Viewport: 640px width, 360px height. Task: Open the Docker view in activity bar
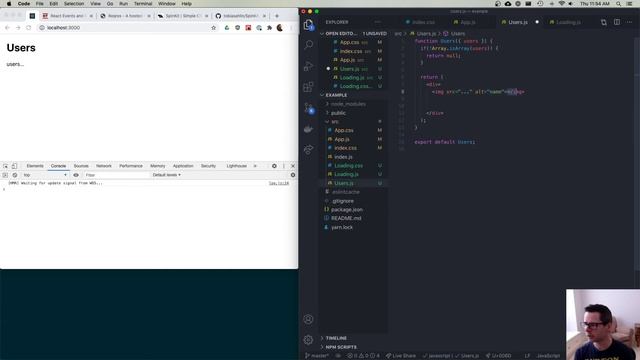tap(309, 129)
